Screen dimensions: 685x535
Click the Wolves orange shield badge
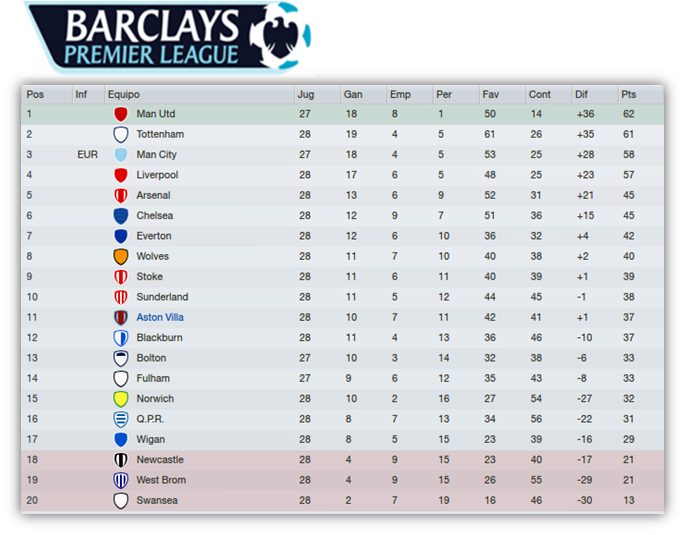coord(121,256)
